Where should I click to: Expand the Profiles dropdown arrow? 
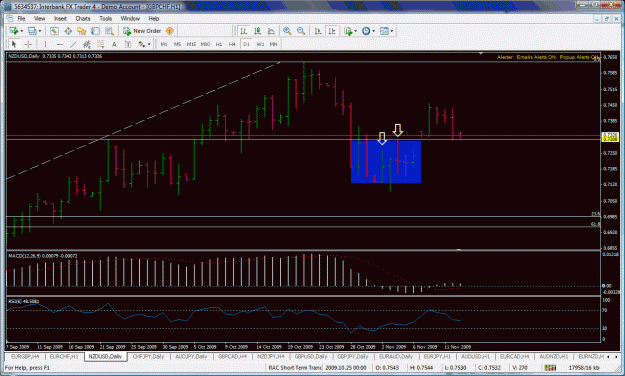(39, 31)
